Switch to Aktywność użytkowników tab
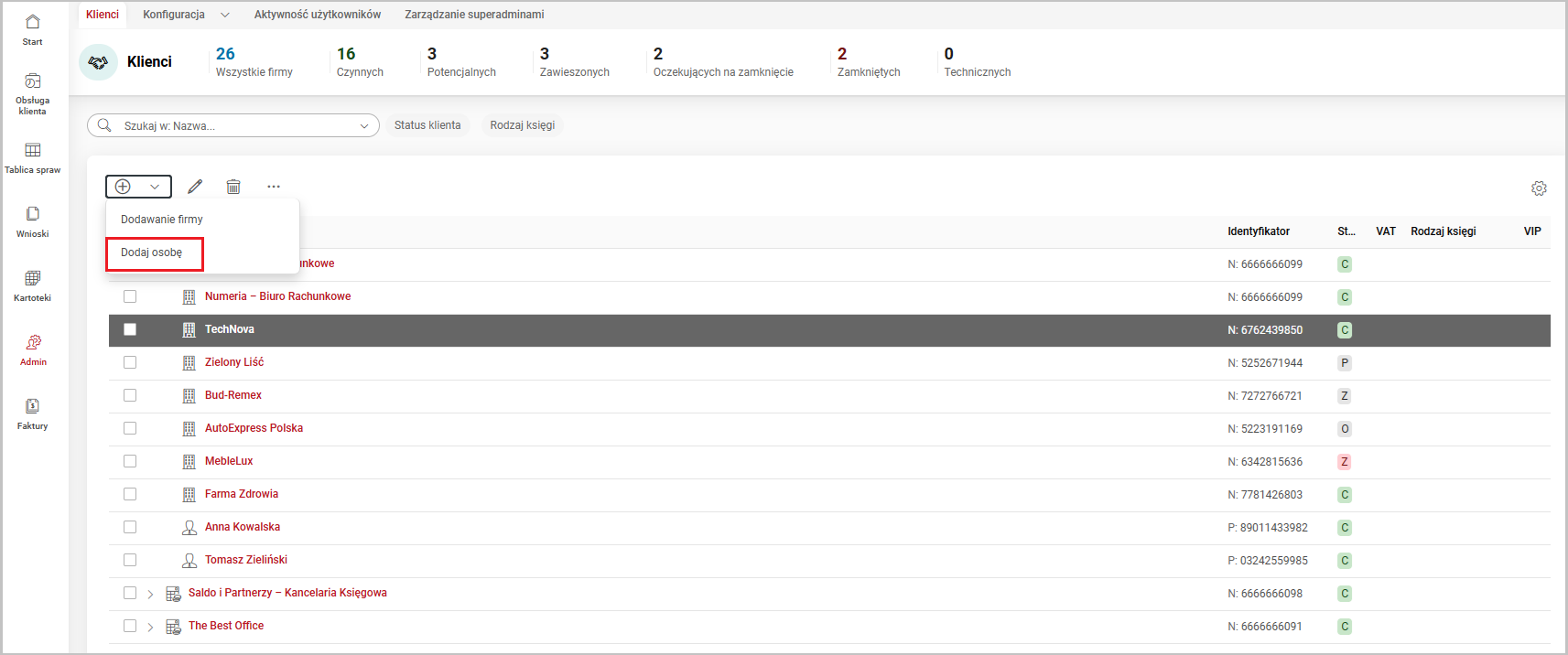 pos(317,15)
